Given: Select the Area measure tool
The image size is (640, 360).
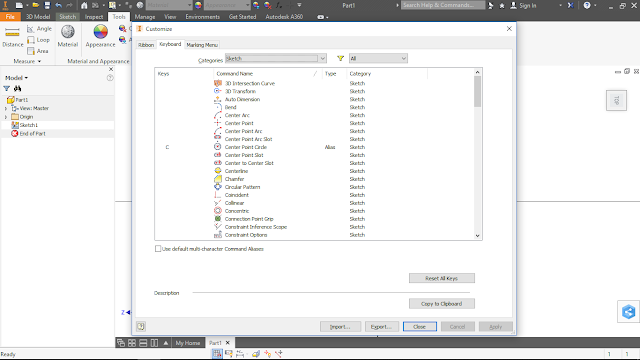Looking at the screenshot, I should 38,51.
